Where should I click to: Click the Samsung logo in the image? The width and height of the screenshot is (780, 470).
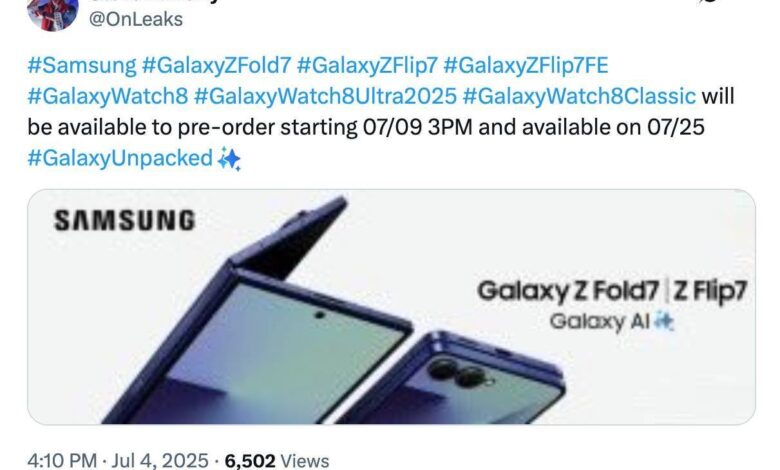124,219
